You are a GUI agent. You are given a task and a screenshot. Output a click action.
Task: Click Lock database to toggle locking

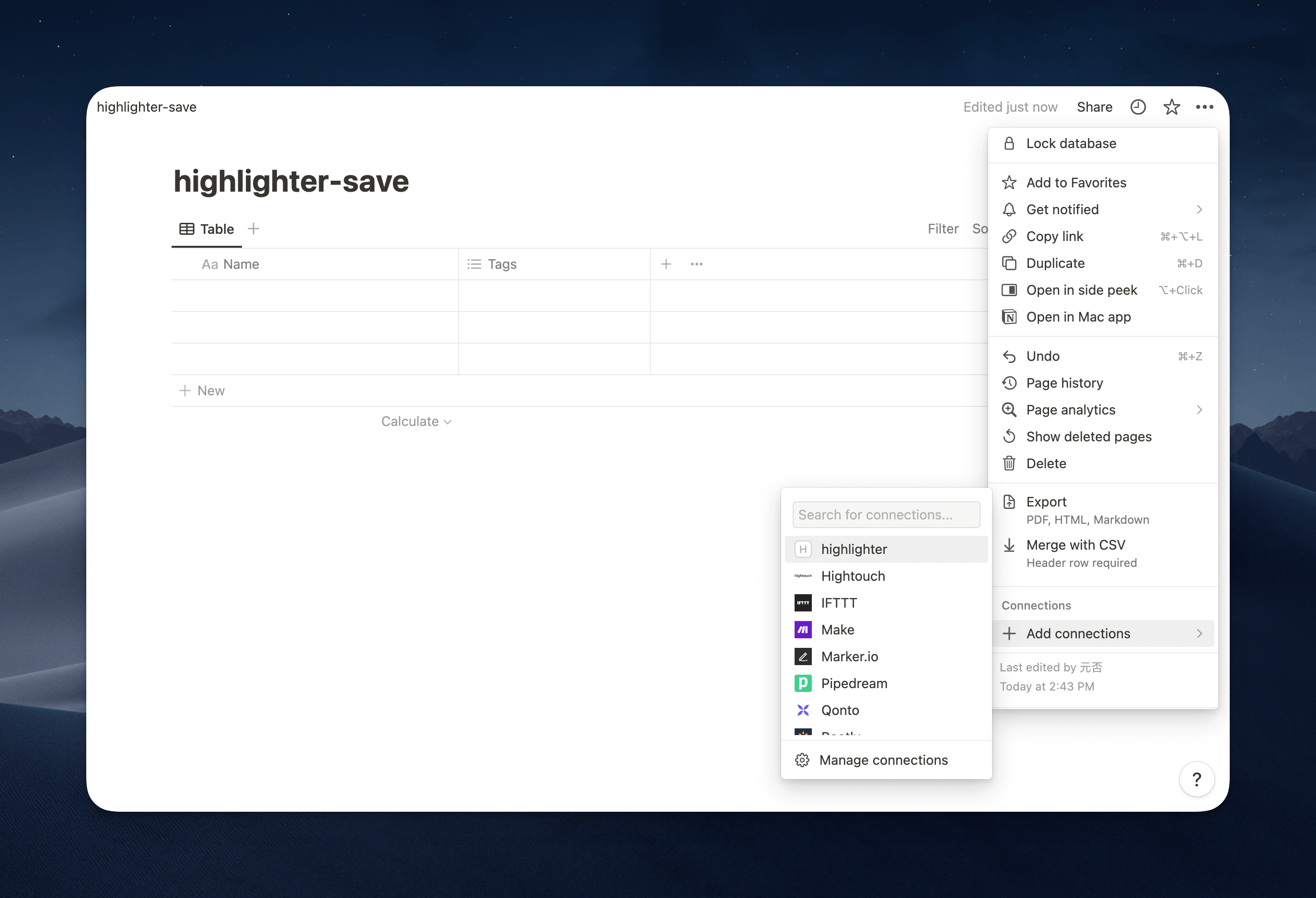1071,143
